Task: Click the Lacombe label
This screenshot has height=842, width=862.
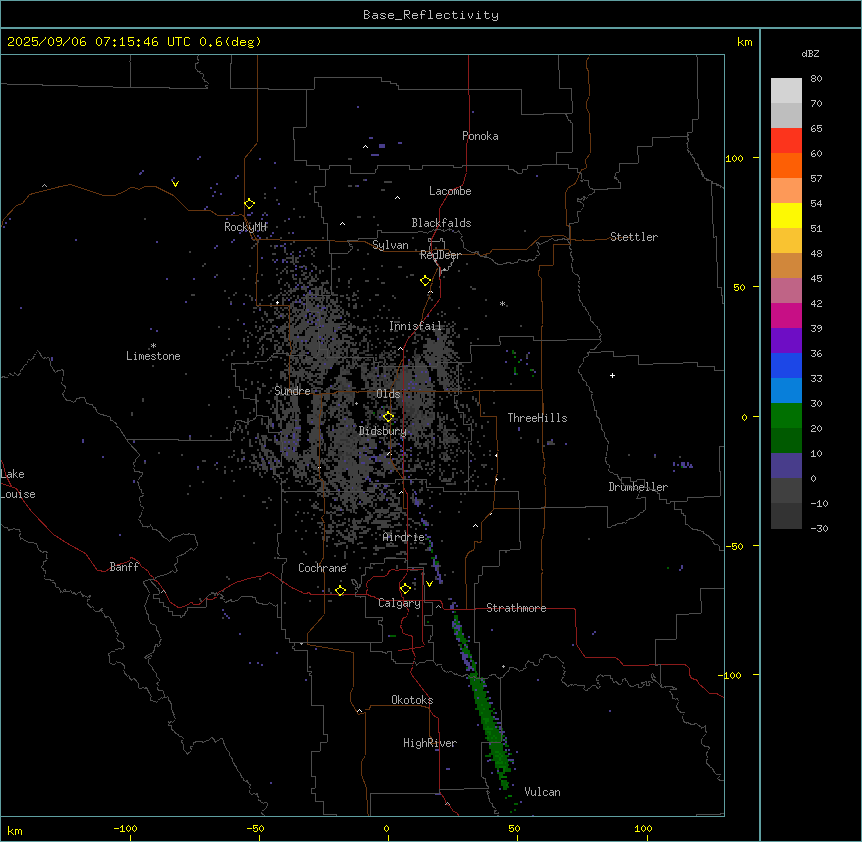Action: point(450,191)
